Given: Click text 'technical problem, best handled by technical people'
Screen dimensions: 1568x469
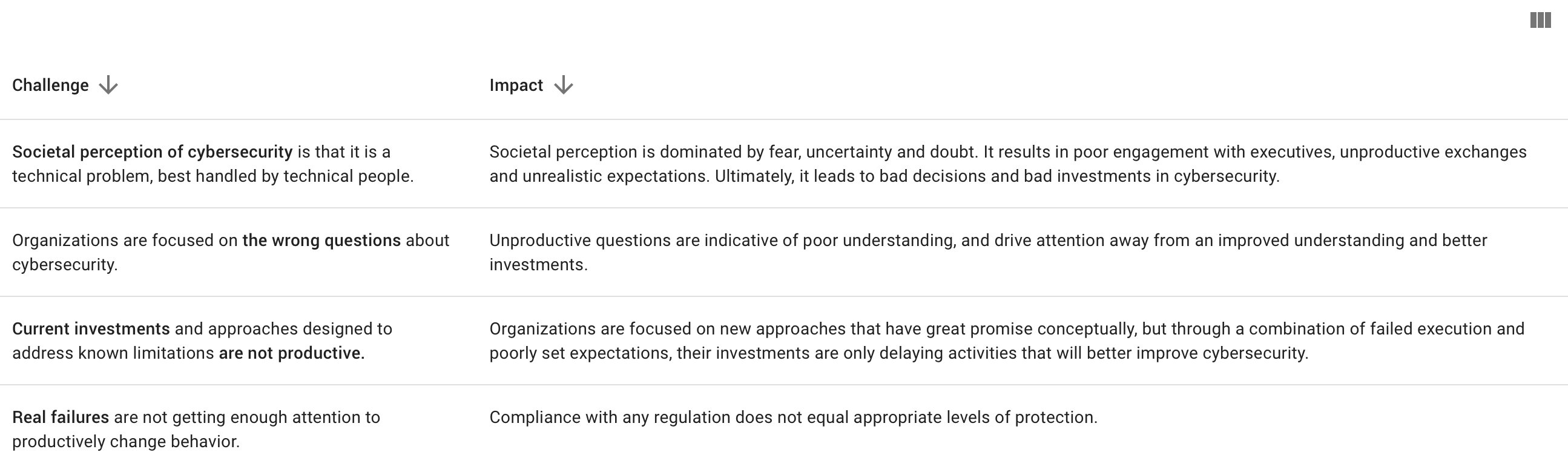Looking at the screenshot, I should tap(211, 176).
